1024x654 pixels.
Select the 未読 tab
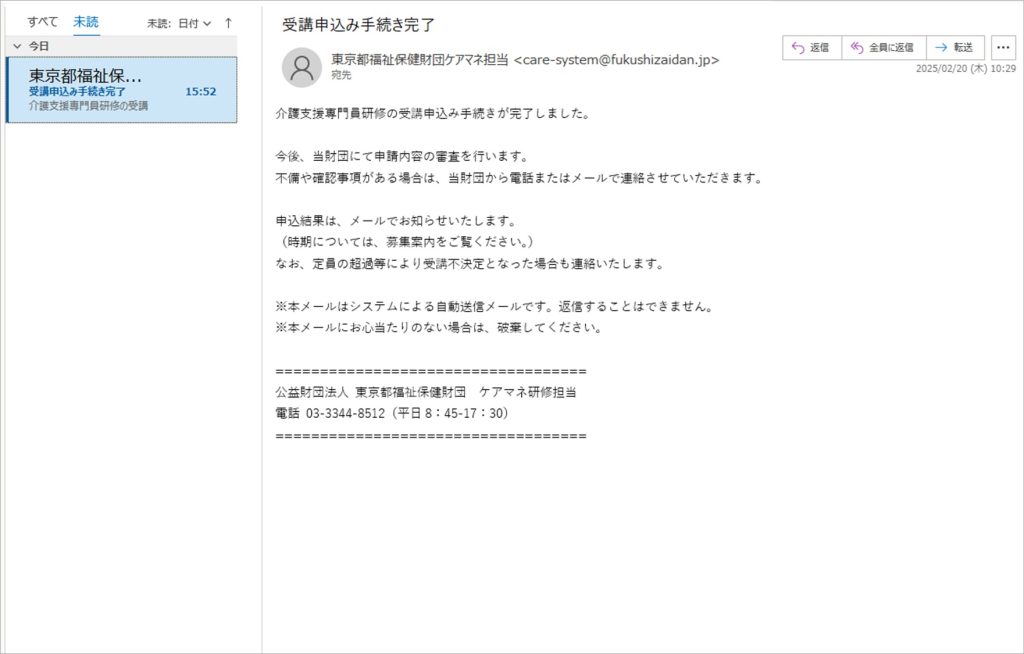coord(86,21)
